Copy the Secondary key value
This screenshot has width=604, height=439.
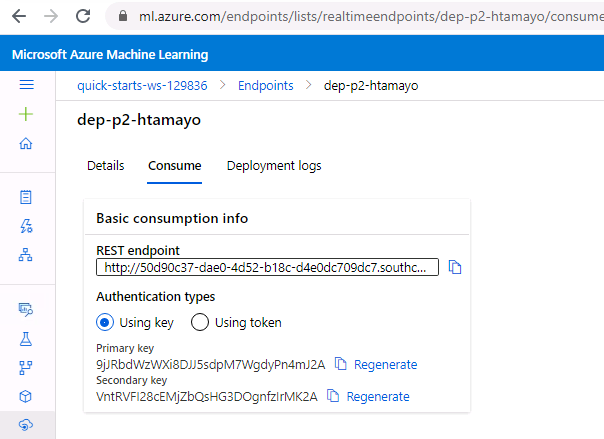tap(333, 395)
